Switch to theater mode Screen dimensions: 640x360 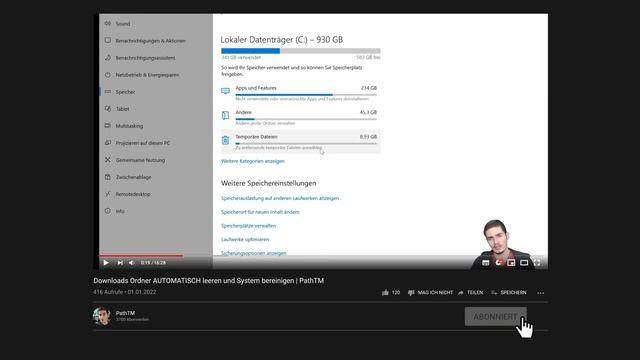524,263
